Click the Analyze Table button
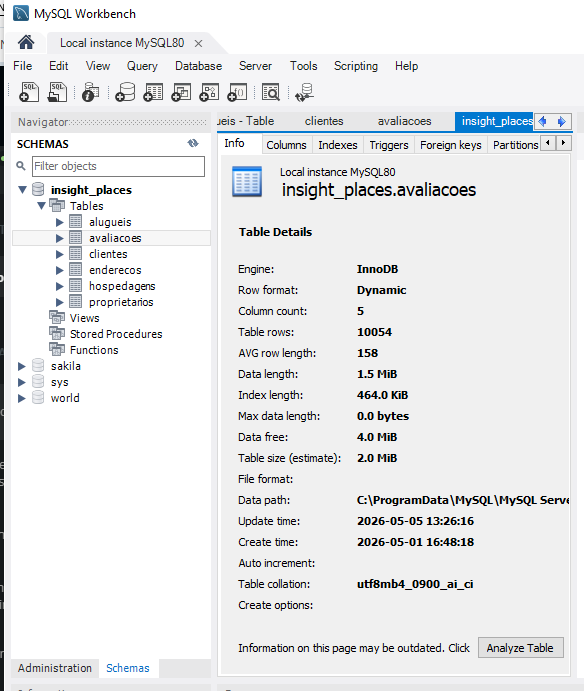 [x=520, y=648]
